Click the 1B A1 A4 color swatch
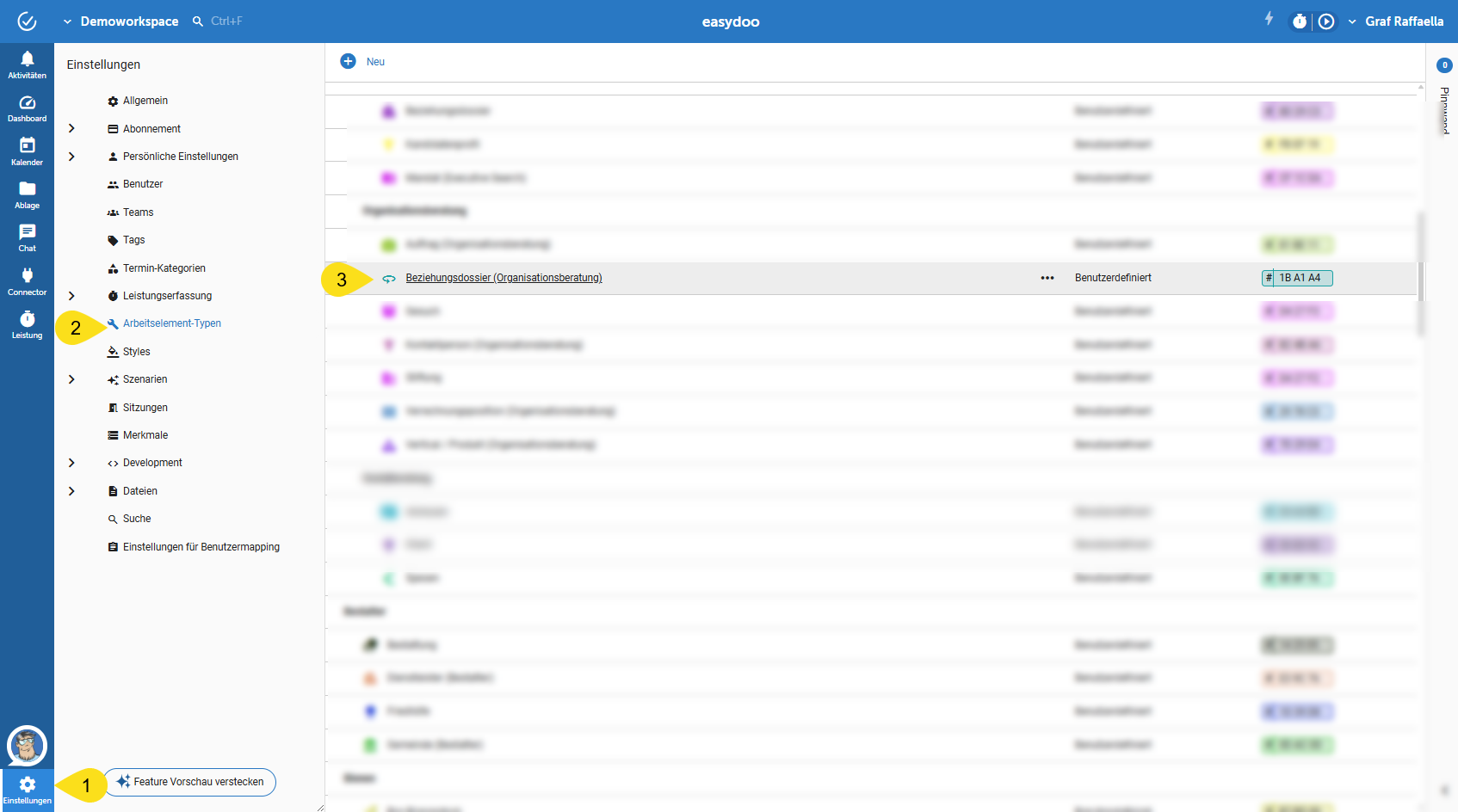The image size is (1458, 812). 1298,278
